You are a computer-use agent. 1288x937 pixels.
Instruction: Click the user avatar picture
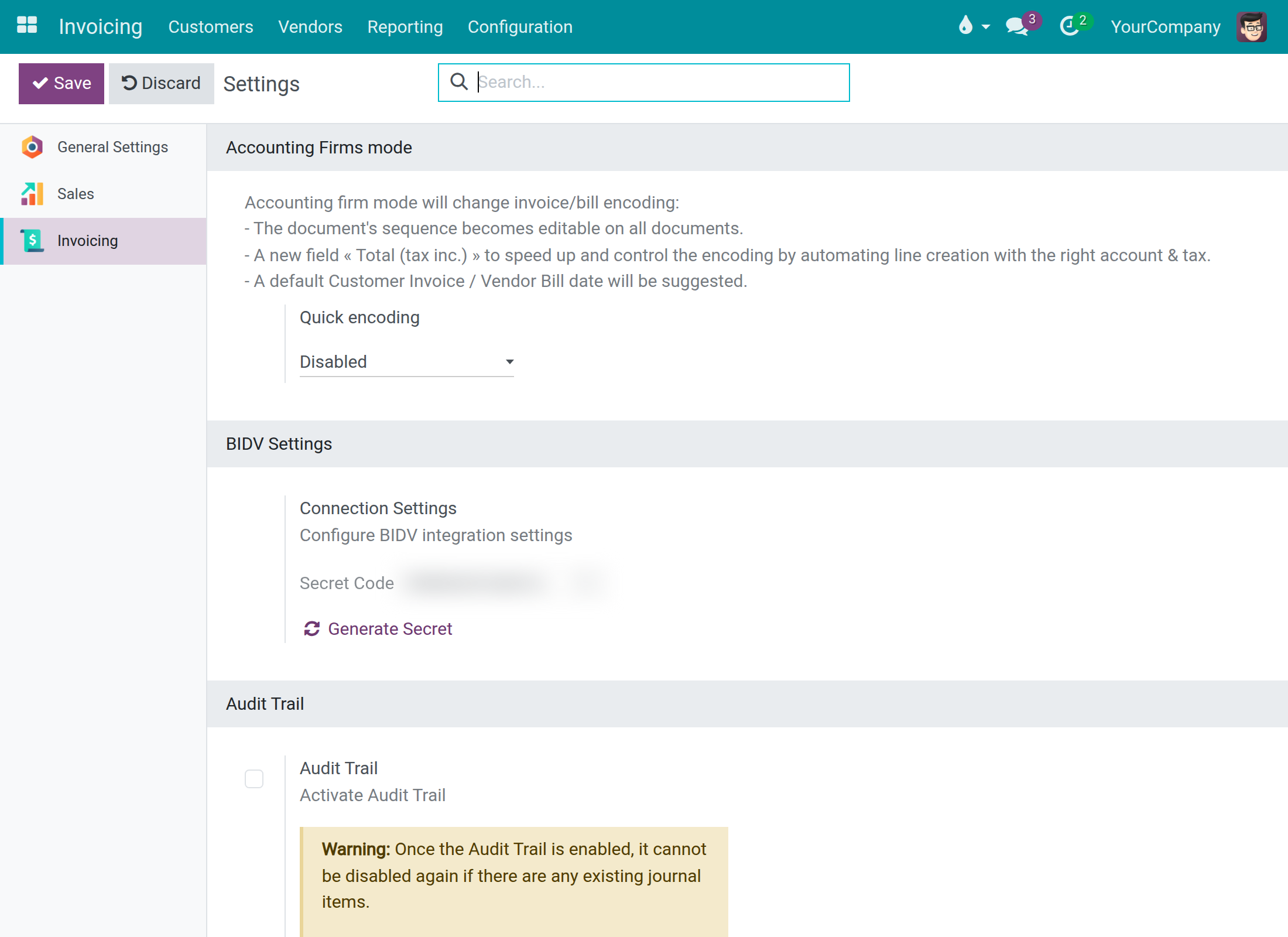tap(1252, 26)
